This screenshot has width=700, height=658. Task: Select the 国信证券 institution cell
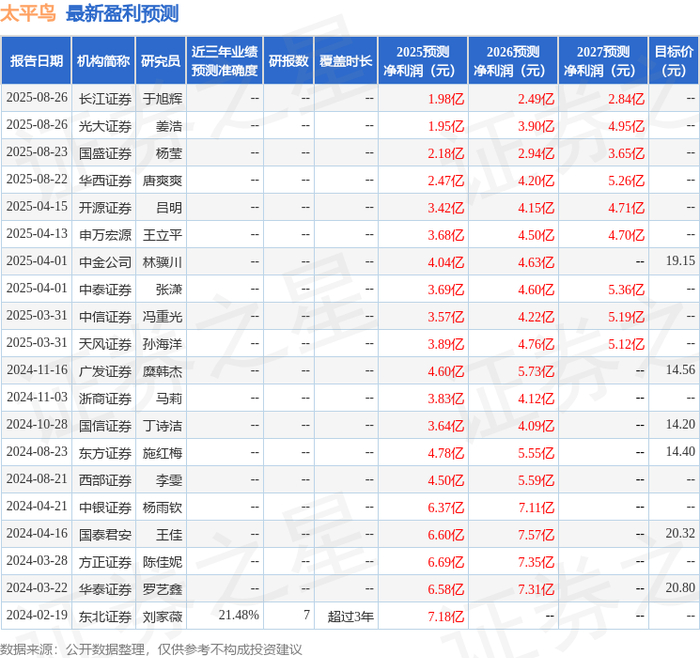point(105,426)
